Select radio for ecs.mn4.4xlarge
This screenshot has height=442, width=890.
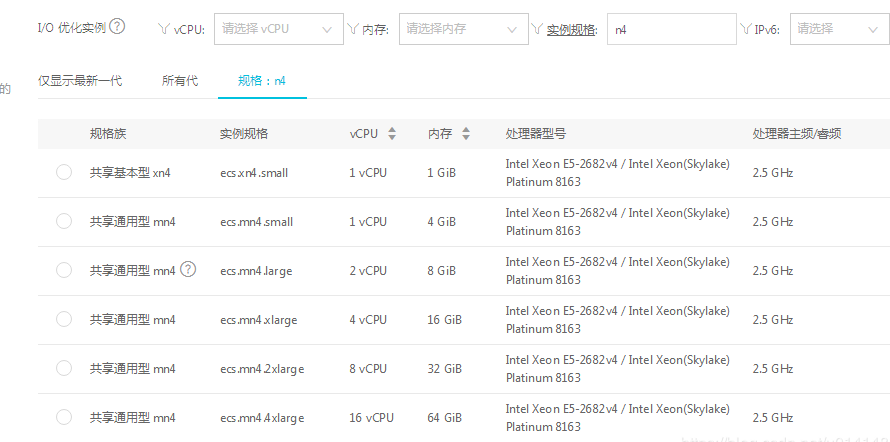[64, 418]
